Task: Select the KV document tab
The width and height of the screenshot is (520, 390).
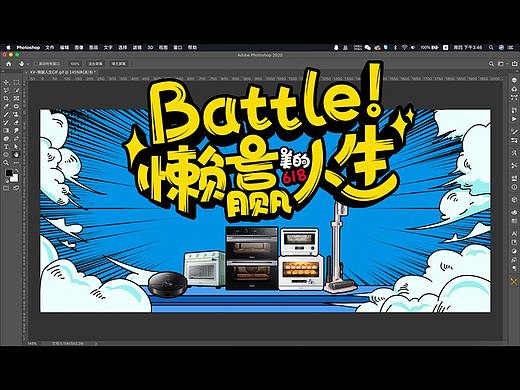Action: (61, 72)
